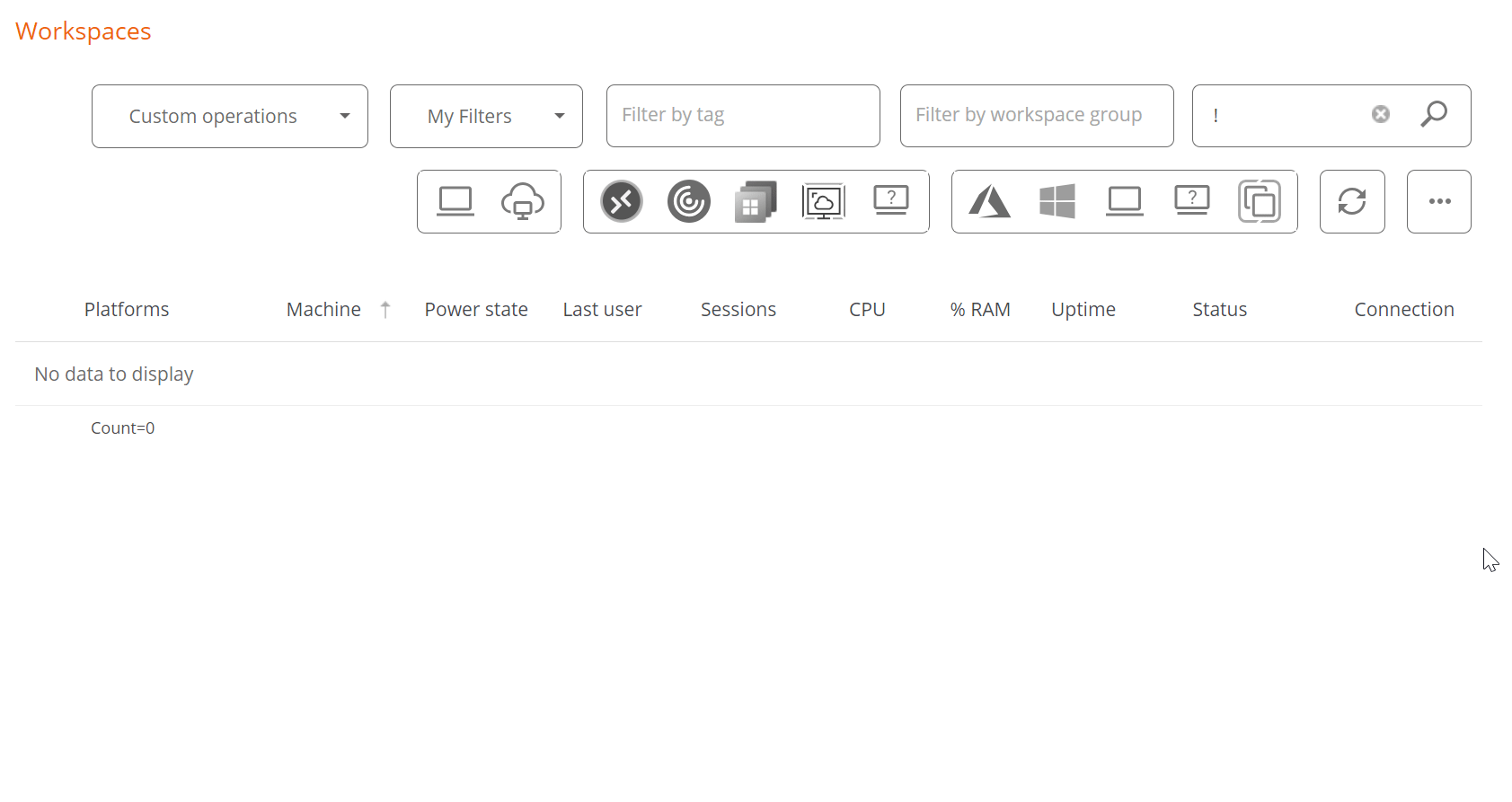Filter by Remote Desktop connection icon
Viewport: 1512px width, 802px height.
(x=622, y=201)
